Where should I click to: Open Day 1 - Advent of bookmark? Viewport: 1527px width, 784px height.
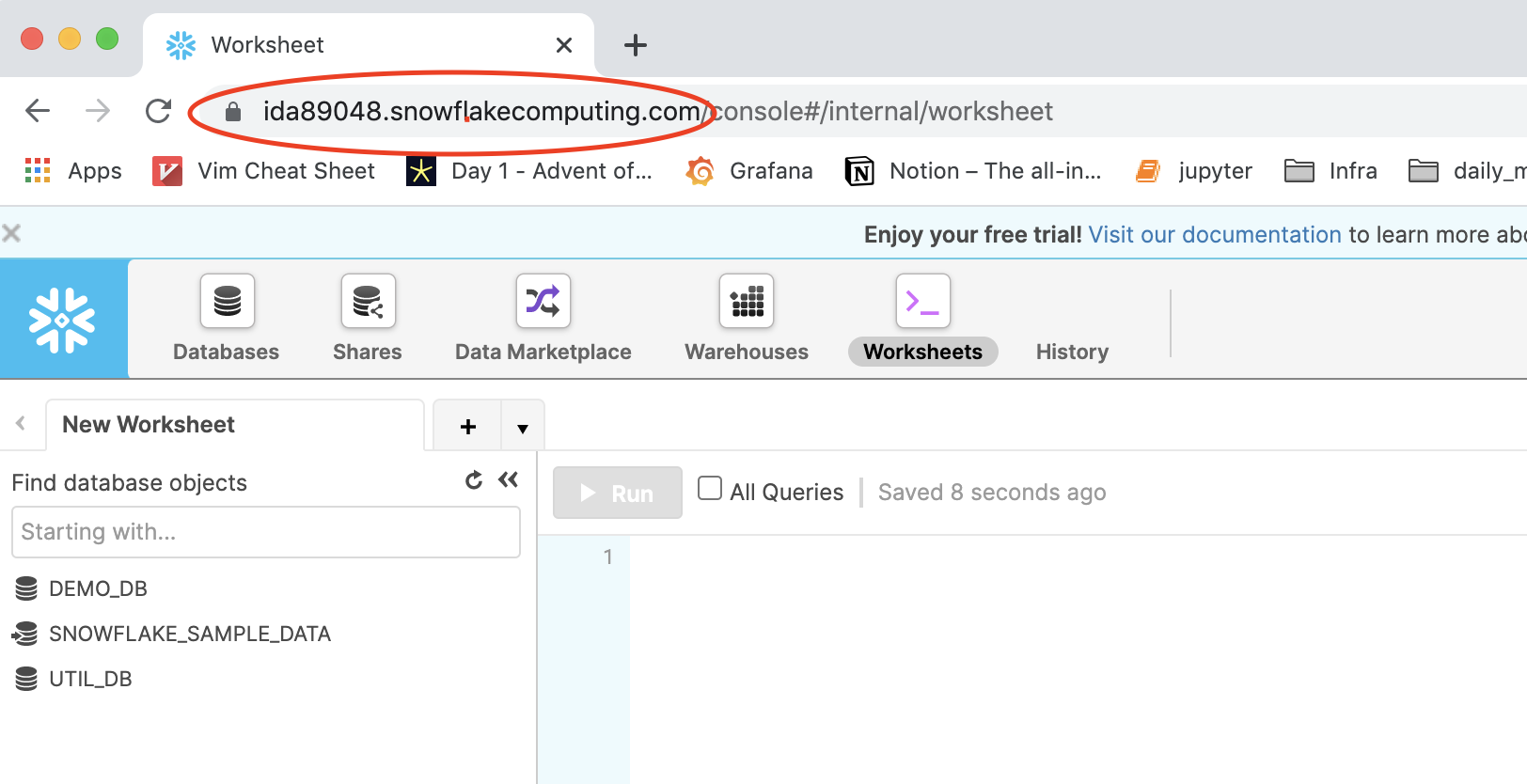pyautogui.click(x=529, y=171)
